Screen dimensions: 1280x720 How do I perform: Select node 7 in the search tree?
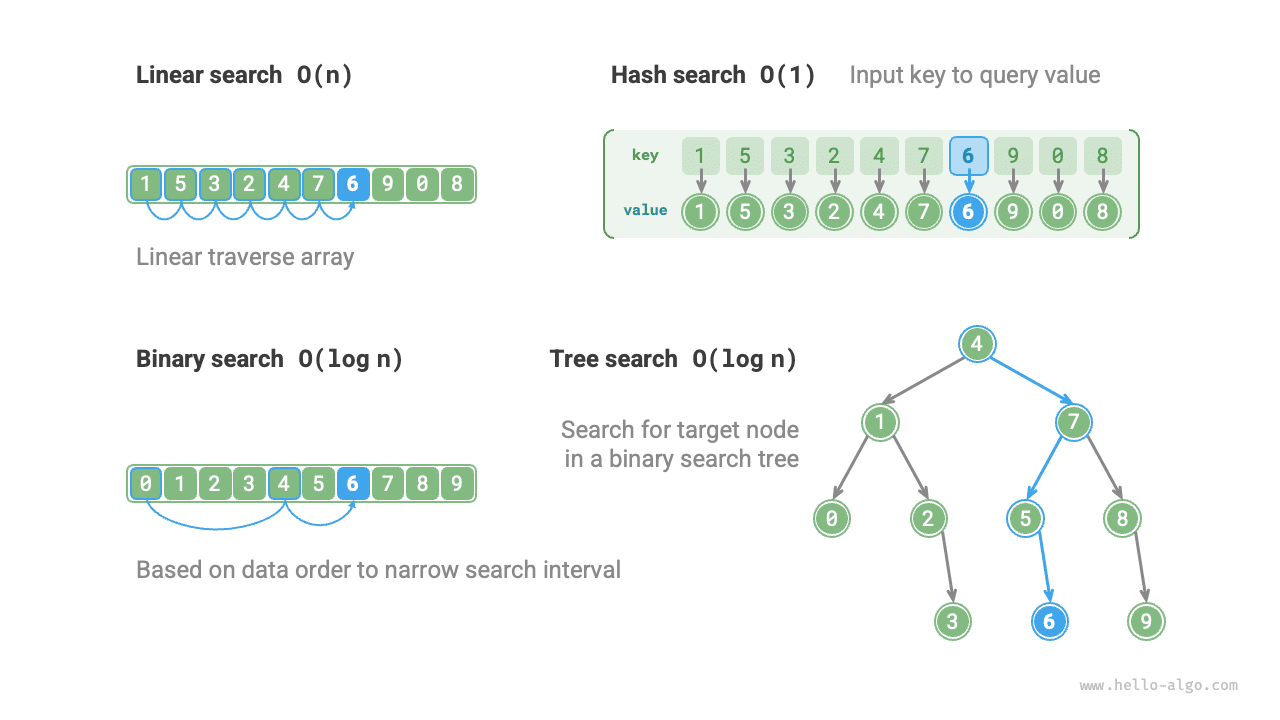click(1073, 422)
